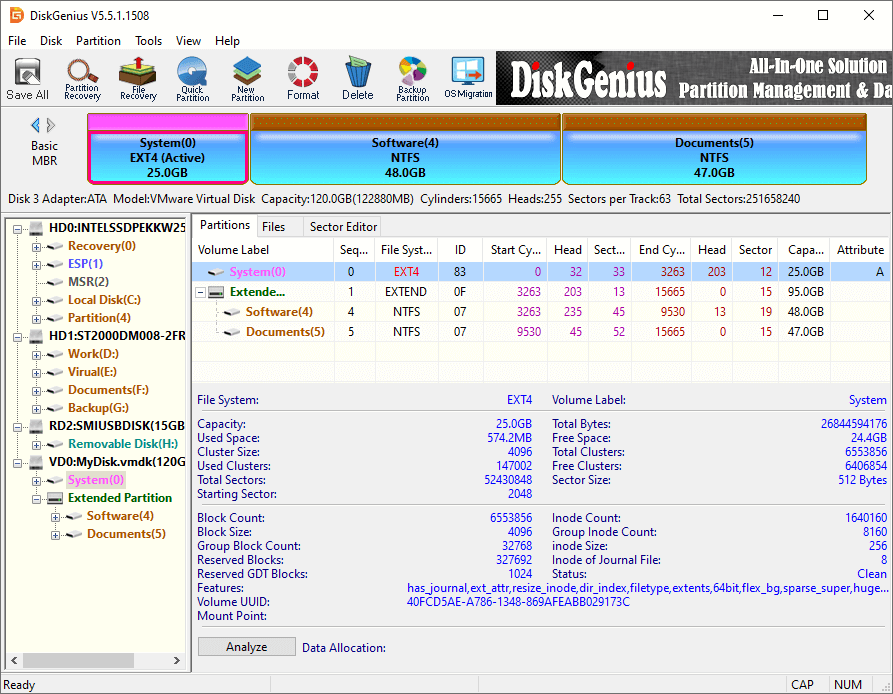The width and height of the screenshot is (893, 694).
Task: Start Quick Partition from the toolbar
Action: tap(192, 78)
